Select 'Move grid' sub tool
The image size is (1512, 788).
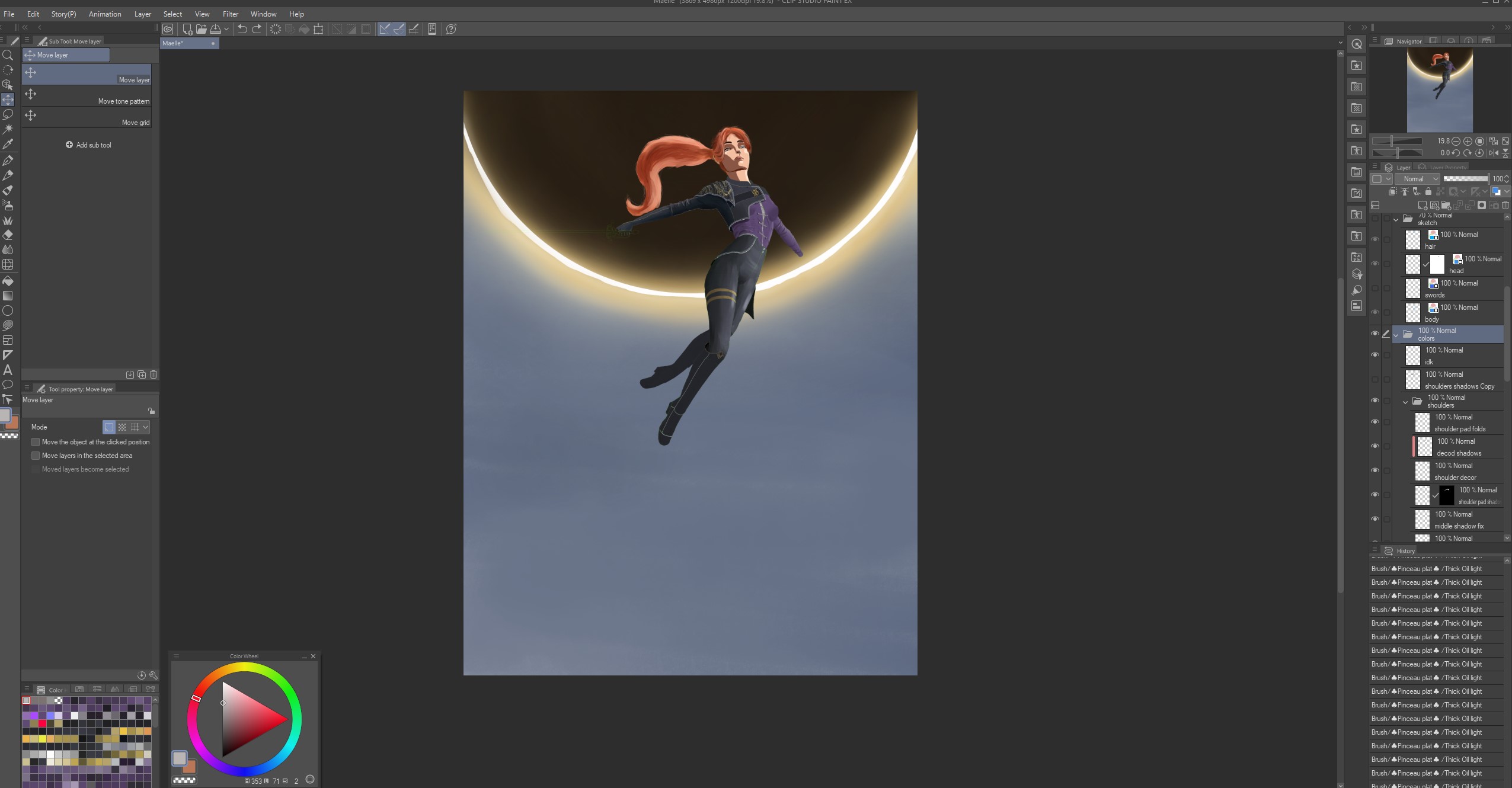[x=87, y=118]
